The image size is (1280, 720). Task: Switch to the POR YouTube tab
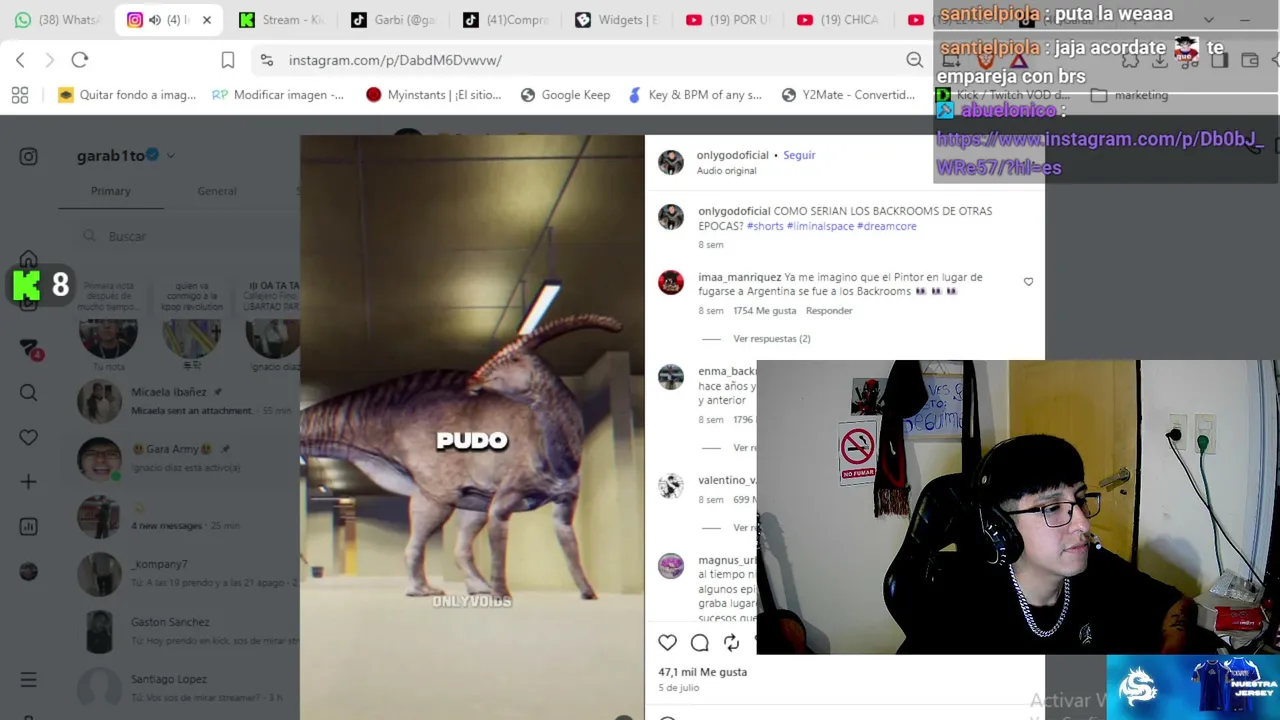(729, 20)
